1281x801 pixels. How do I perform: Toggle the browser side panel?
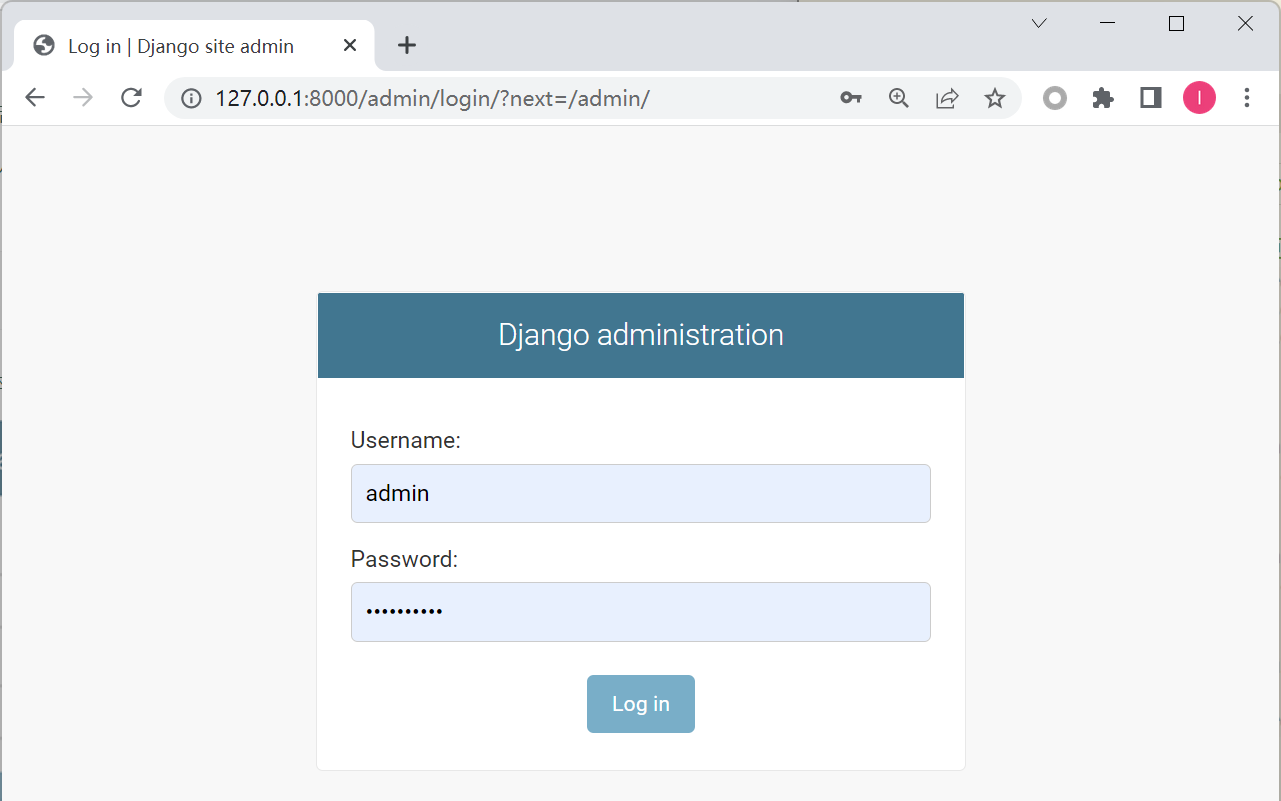[x=1151, y=98]
